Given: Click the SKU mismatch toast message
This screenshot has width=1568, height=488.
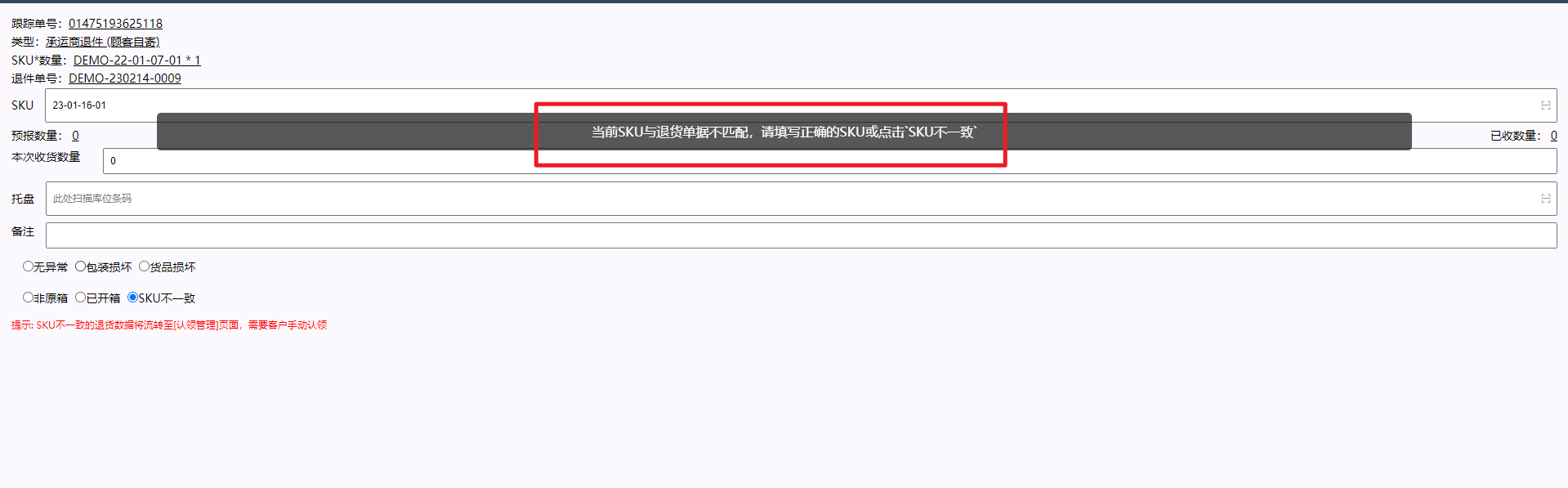Looking at the screenshot, I should (x=784, y=132).
